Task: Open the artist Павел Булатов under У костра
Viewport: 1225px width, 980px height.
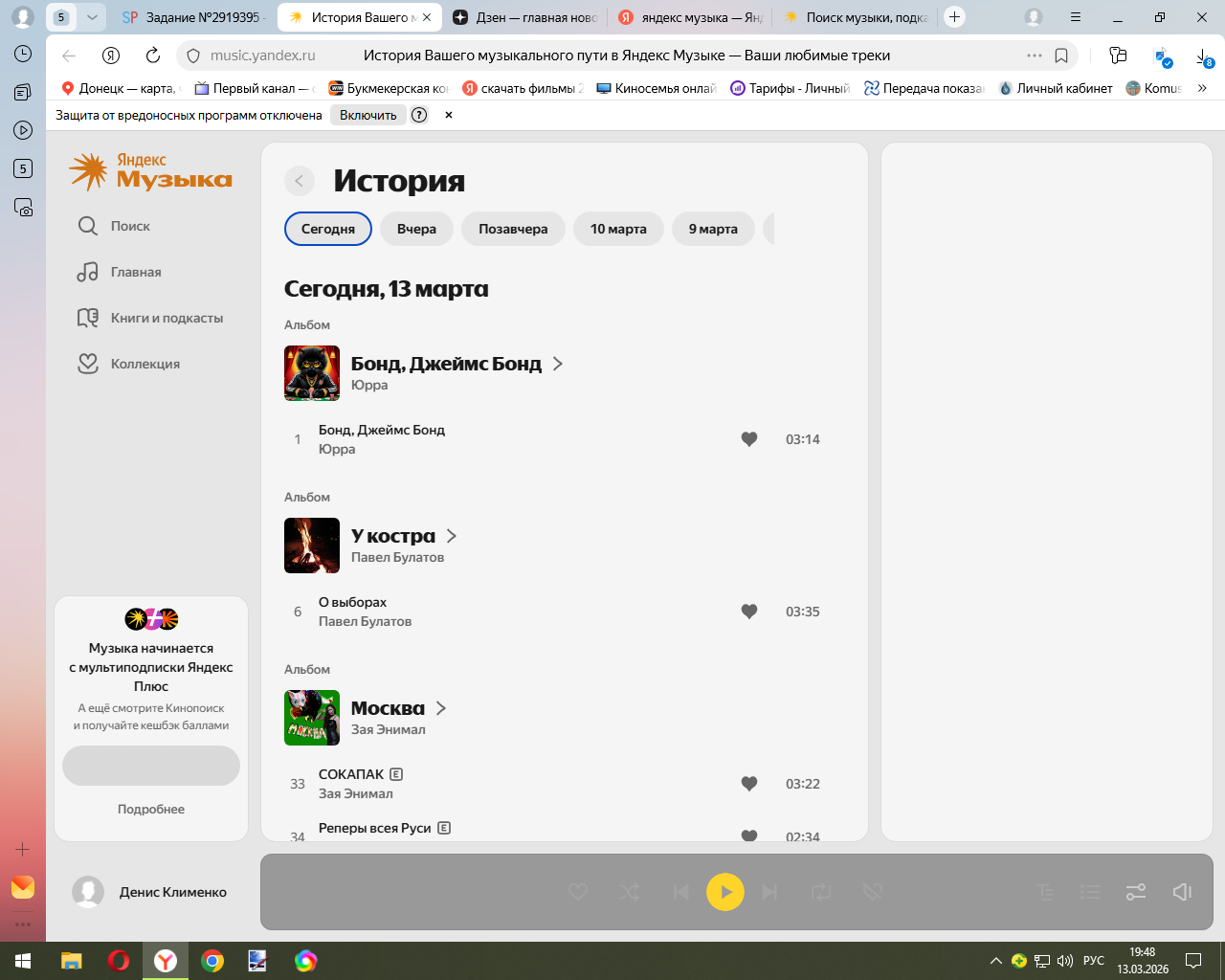Action: point(397,557)
